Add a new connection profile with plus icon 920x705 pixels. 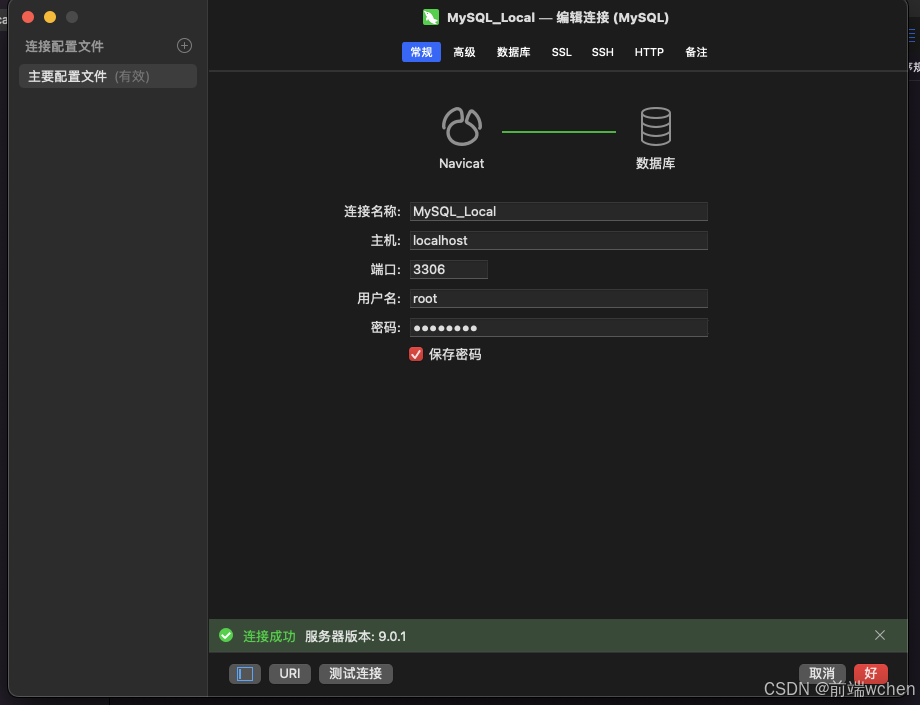[184, 46]
